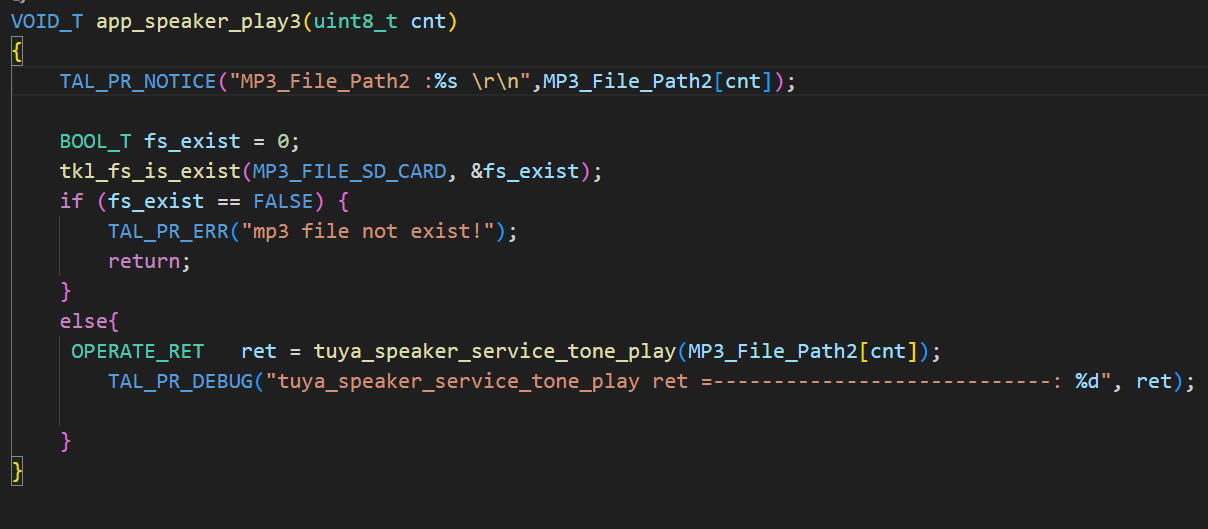1208x529 pixels.
Task: Click the BOOL_T type keyword
Action: coord(96,141)
